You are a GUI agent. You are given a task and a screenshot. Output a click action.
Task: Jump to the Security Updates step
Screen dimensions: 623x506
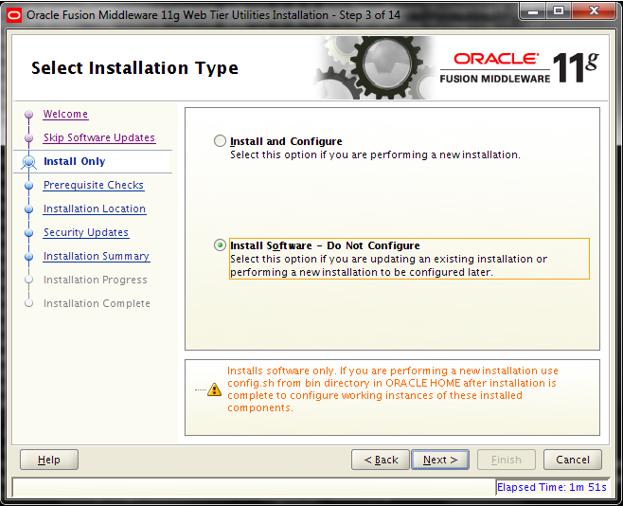pyautogui.click(x=86, y=232)
